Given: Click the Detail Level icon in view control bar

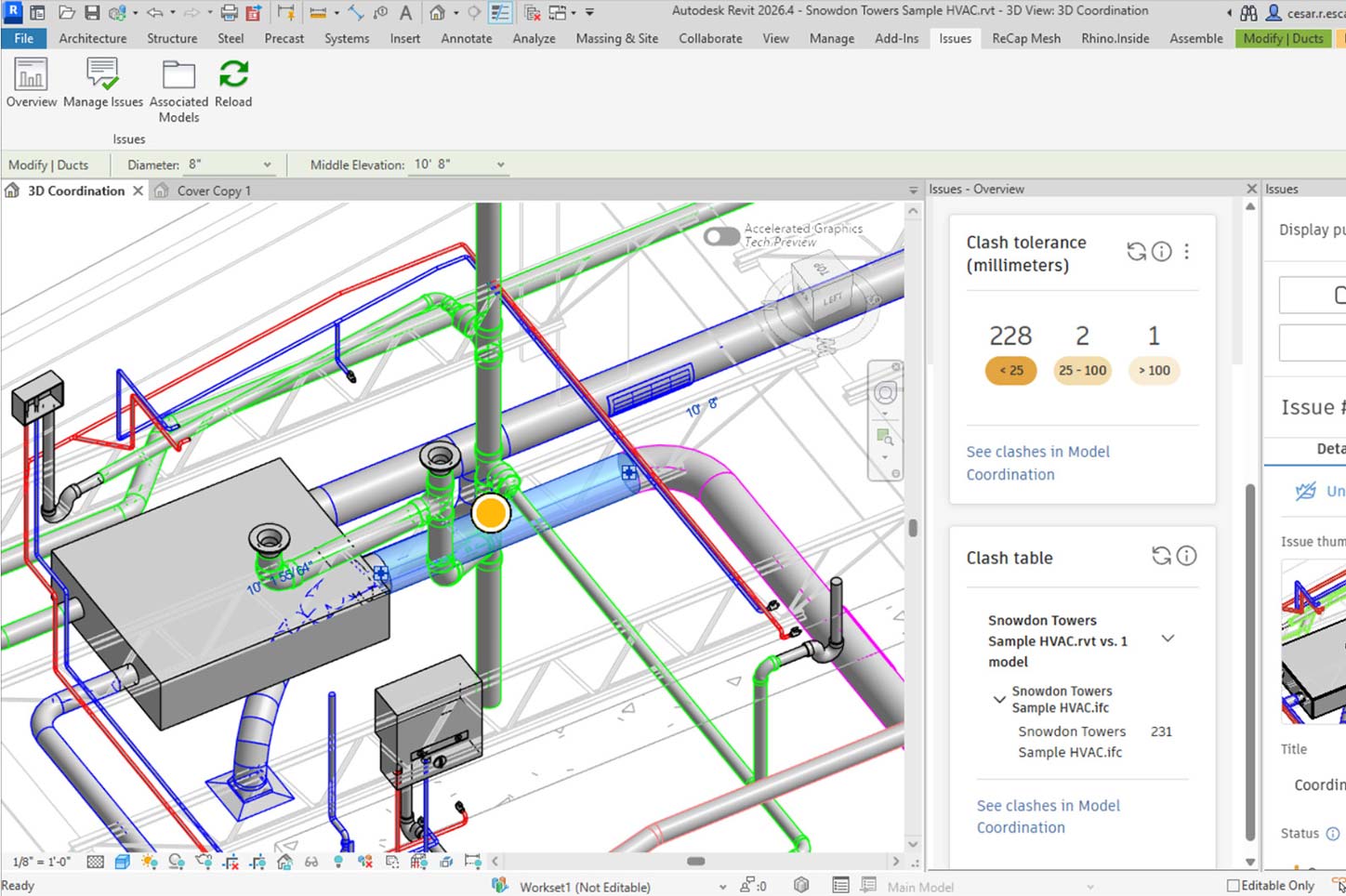Looking at the screenshot, I should (x=95, y=862).
